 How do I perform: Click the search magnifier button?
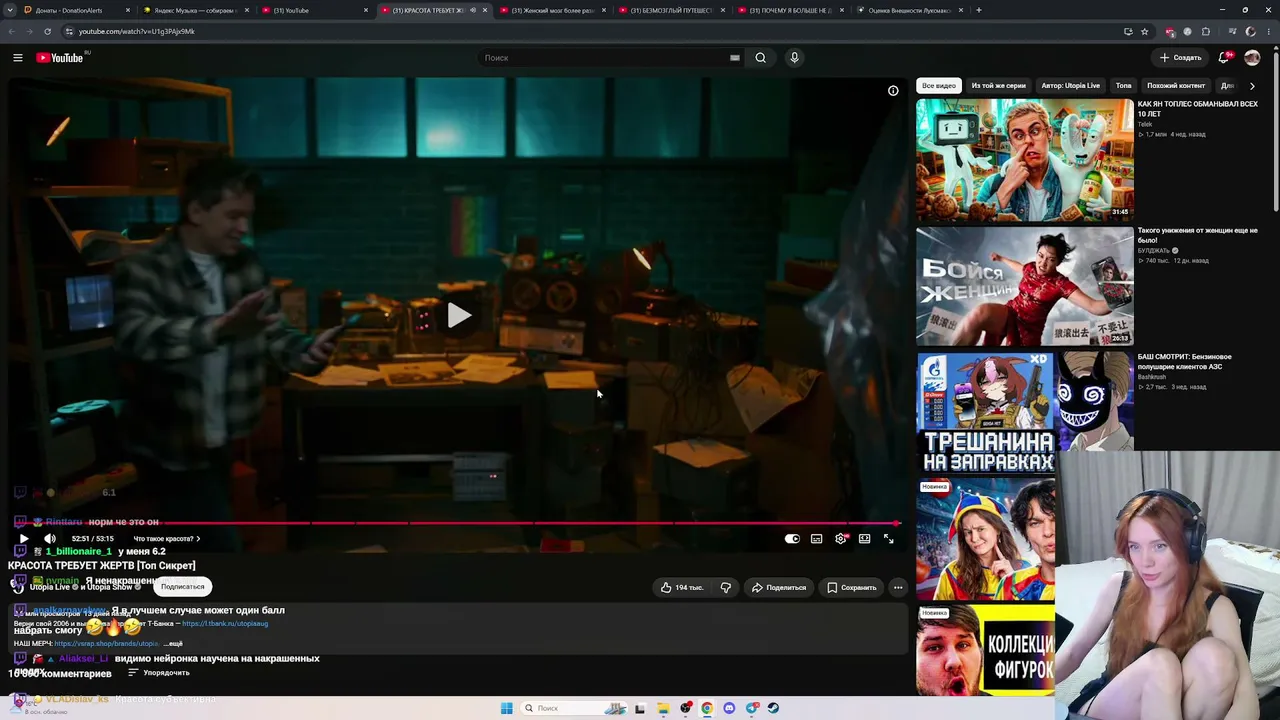761,58
